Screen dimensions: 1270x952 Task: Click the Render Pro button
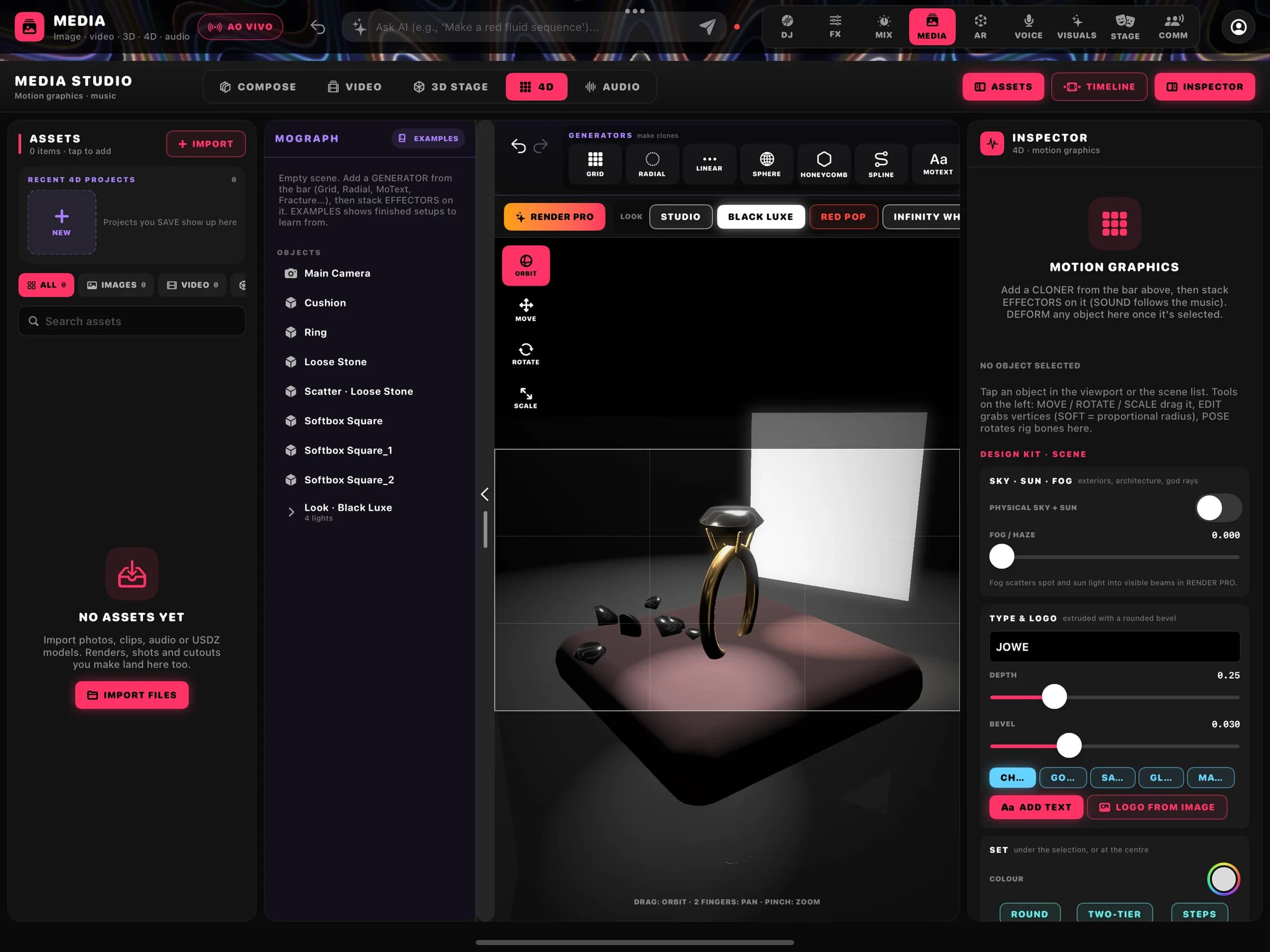click(554, 216)
